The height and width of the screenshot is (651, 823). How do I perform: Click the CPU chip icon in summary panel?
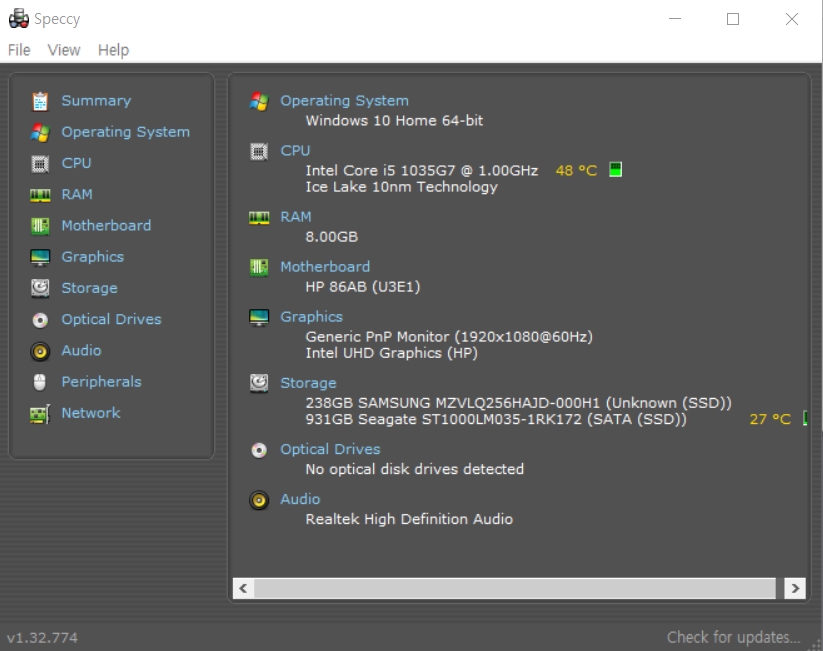(259, 152)
